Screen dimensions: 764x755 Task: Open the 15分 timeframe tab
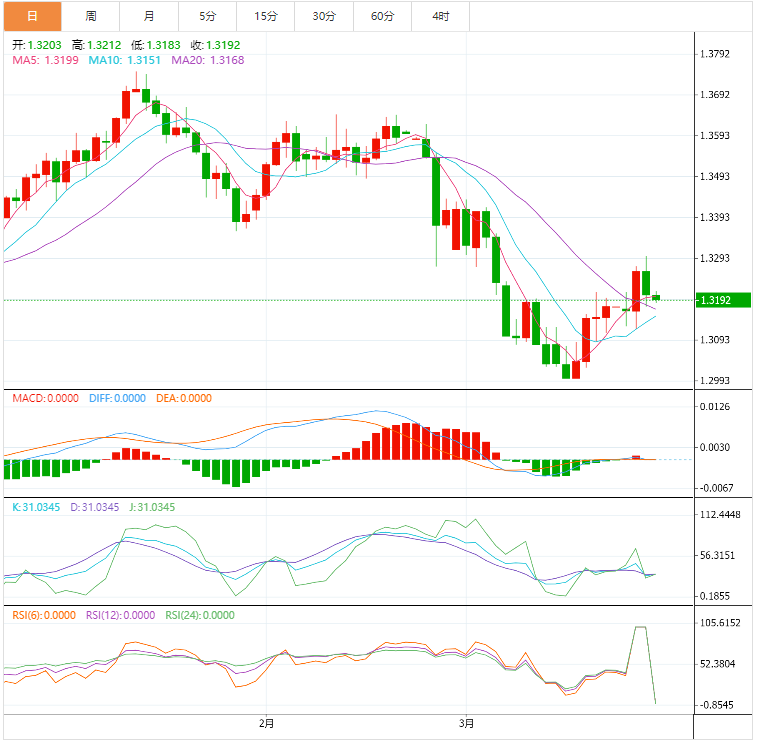pos(266,16)
